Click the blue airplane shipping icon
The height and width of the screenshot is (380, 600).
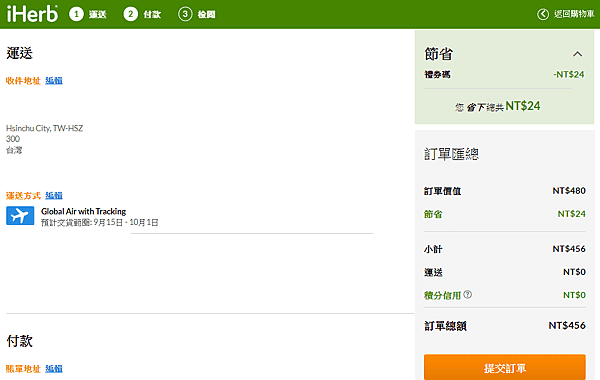(x=20, y=215)
